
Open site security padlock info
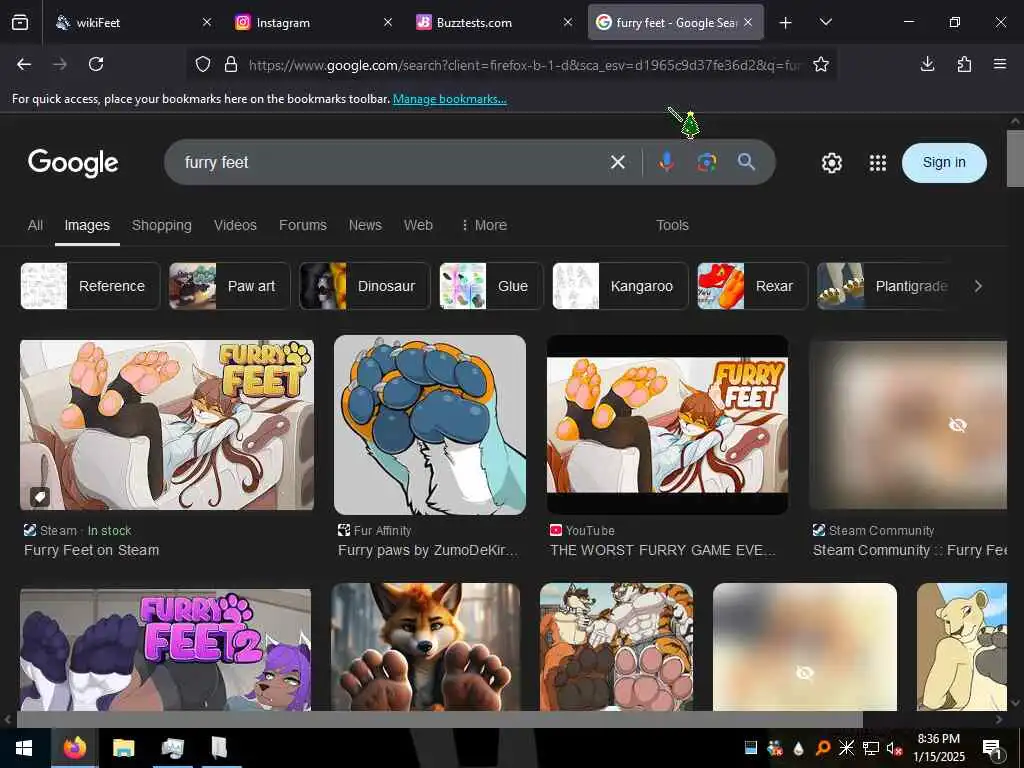click(x=231, y=64)
